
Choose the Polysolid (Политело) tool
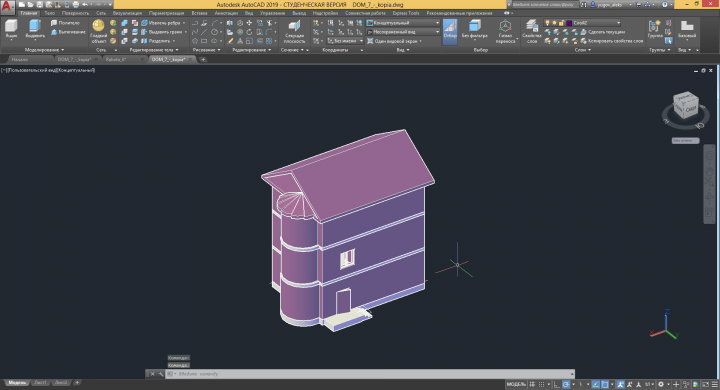[x=65, y=23]
